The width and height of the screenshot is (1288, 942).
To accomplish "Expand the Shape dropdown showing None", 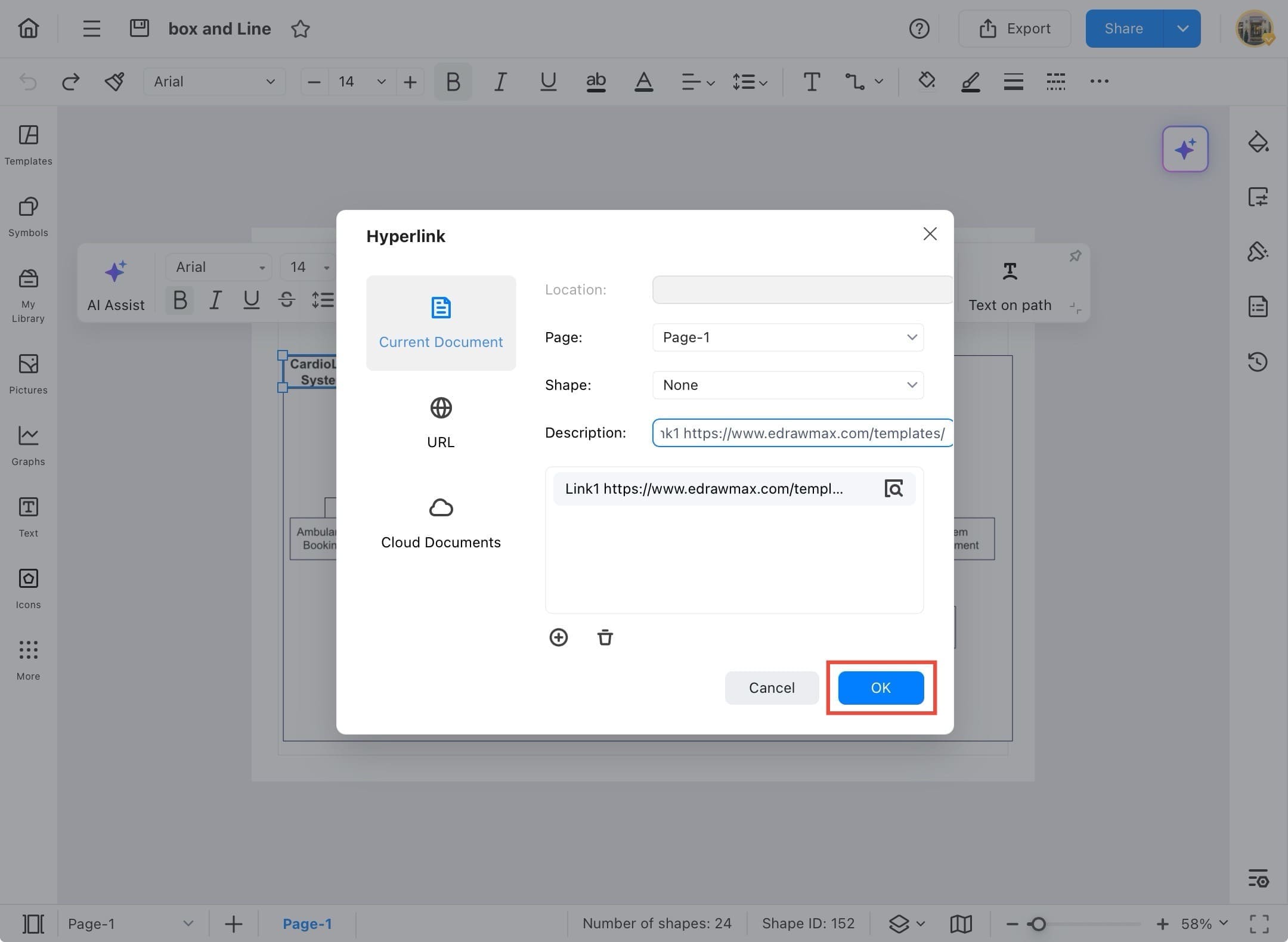I will click(788, 385).
